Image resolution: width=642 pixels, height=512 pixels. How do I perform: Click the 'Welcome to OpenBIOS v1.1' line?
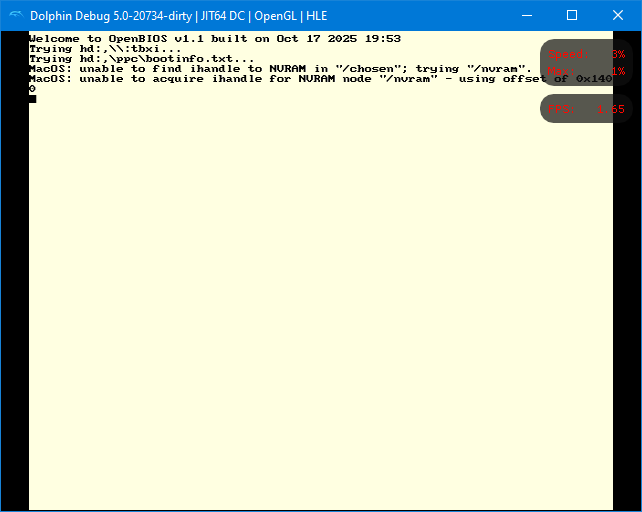(214, 38)
